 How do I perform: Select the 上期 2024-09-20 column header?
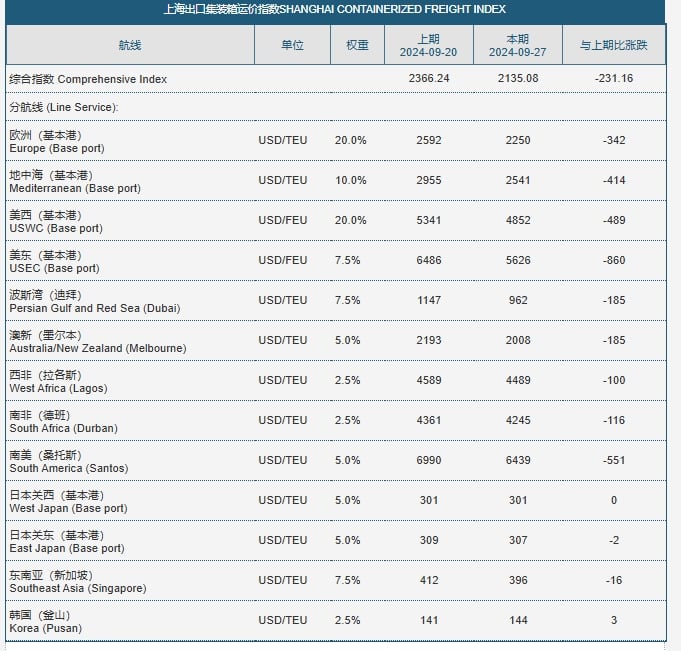click(428, 45)
